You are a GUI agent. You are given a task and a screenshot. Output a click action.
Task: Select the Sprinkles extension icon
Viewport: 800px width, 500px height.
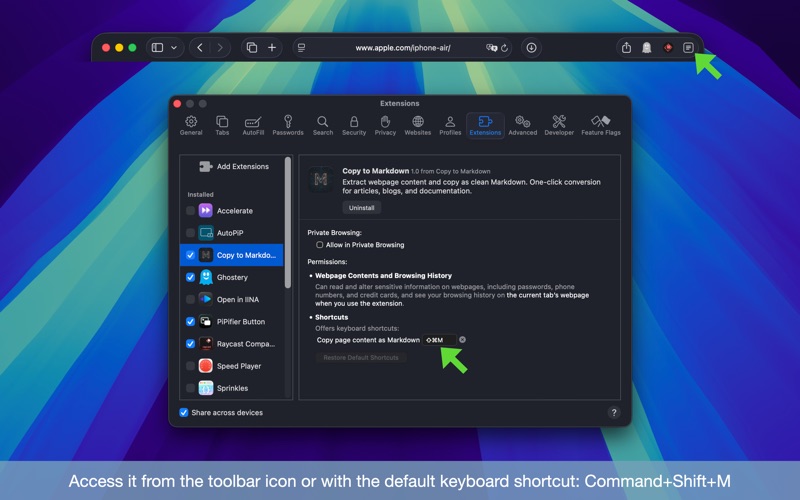(206, 388)
